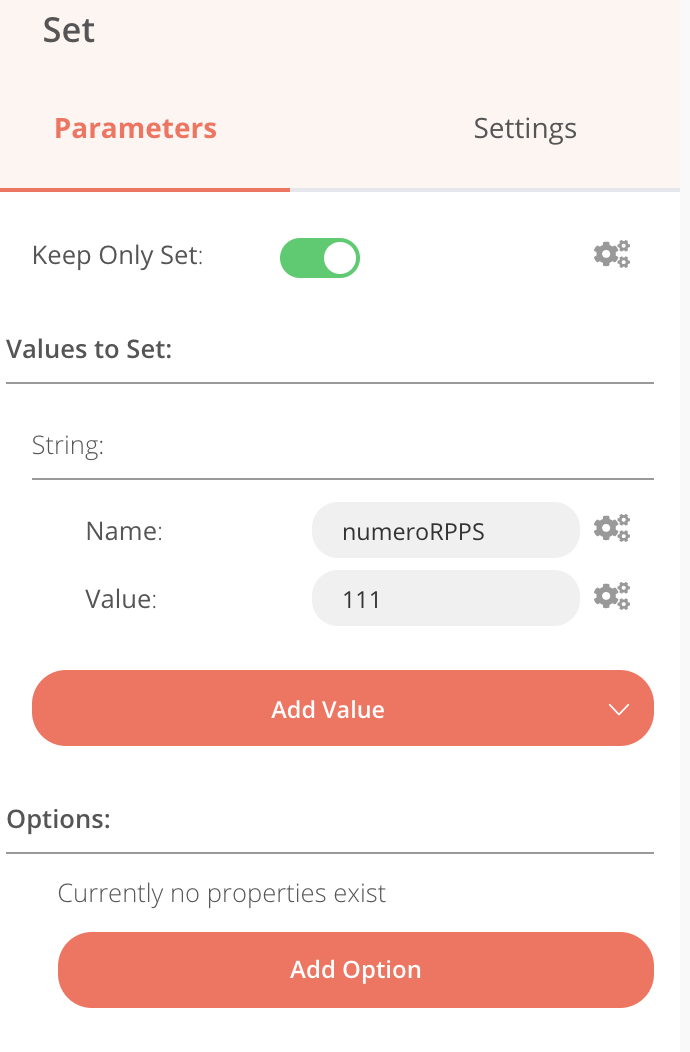Viewport: 690px width, 1052px height.
Task: Open the gear options beside numeroRPPS name
Action: (612, 528)
